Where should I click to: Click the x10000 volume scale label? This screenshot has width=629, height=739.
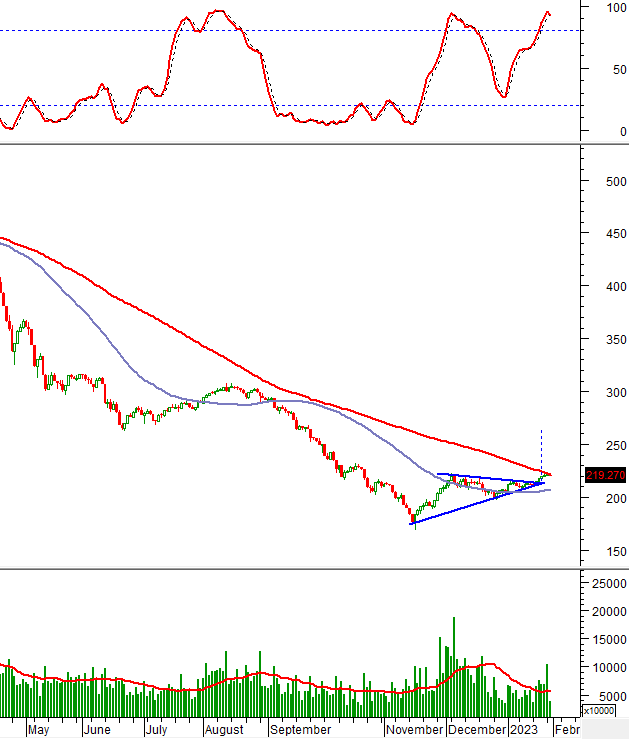coord(599,711)
